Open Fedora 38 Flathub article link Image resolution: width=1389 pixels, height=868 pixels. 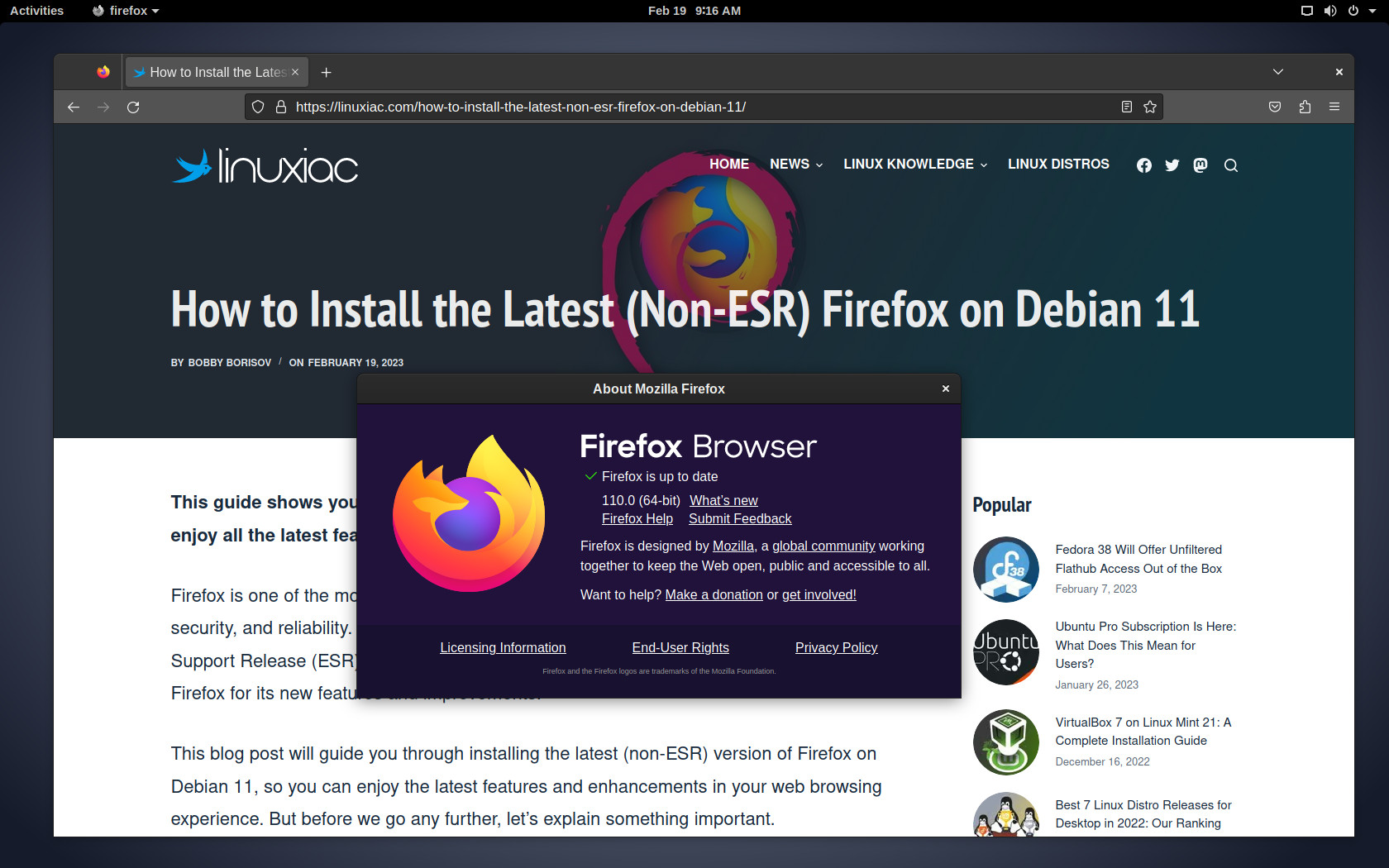(1138, 559)
